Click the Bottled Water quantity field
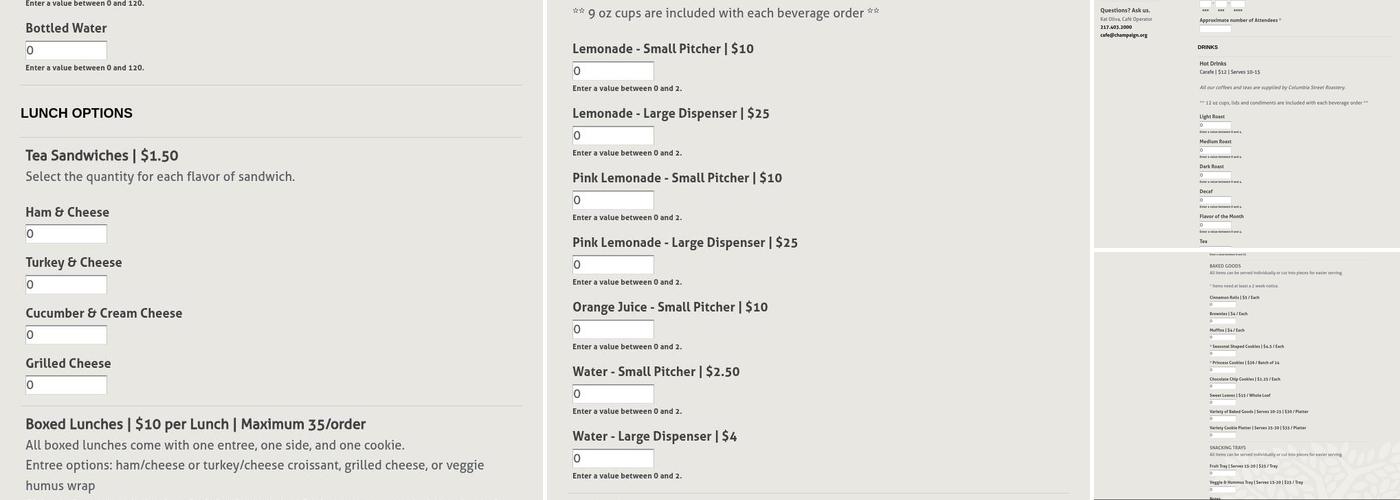The image size is (1400, 500). pyautogui.click(x=66, y=51)
